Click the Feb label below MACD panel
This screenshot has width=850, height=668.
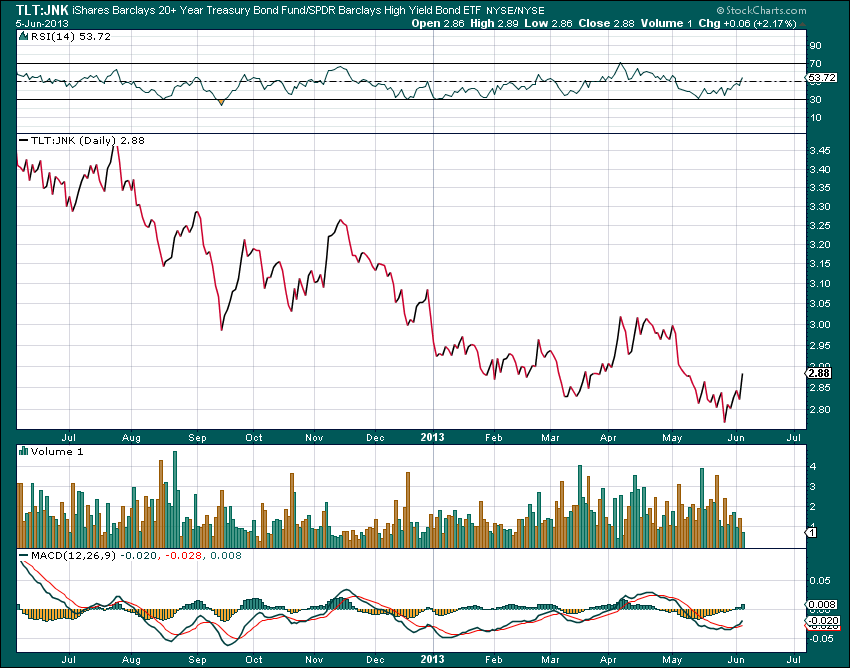[493, 660]
